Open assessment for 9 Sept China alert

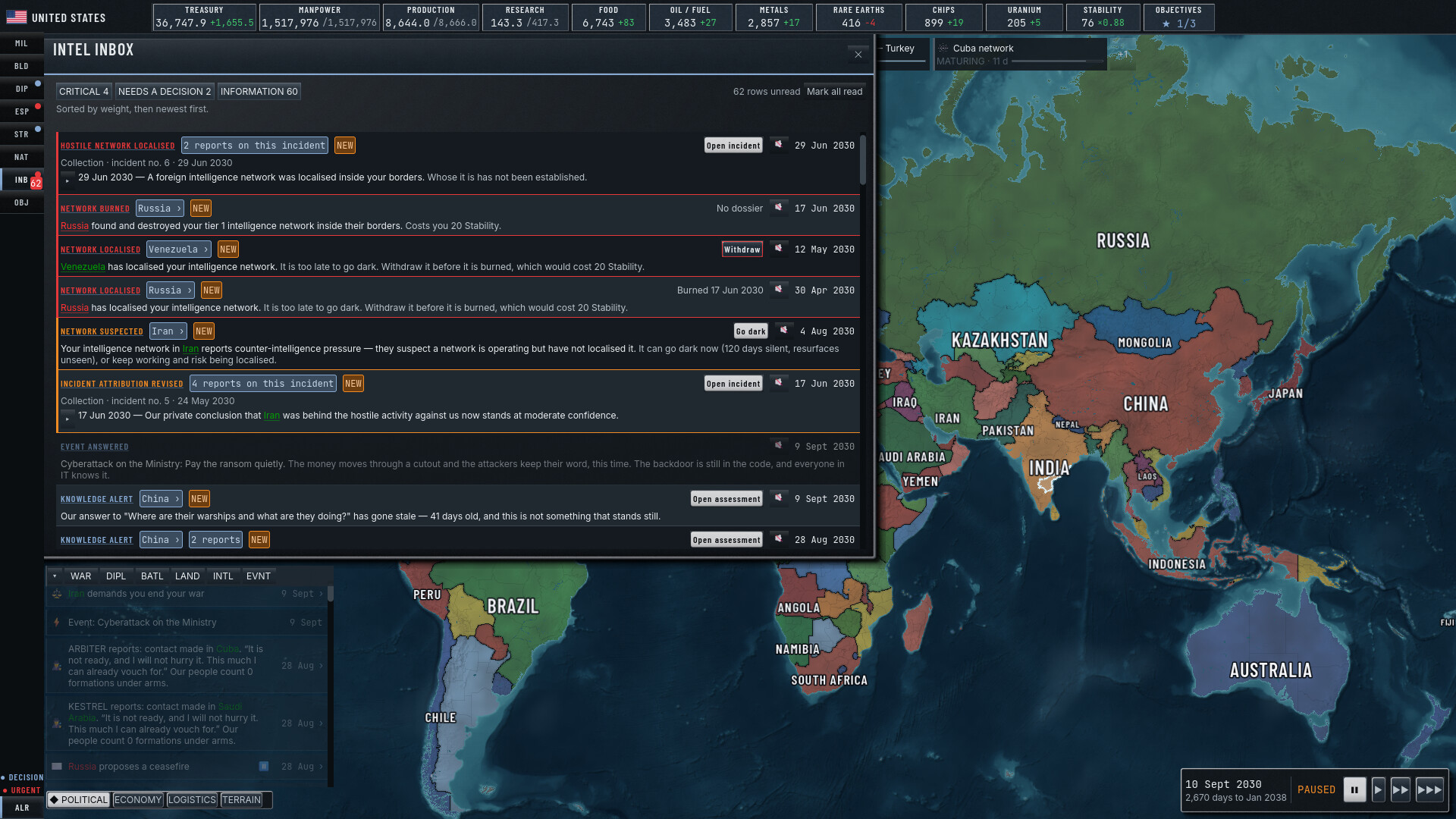(726, 498)
